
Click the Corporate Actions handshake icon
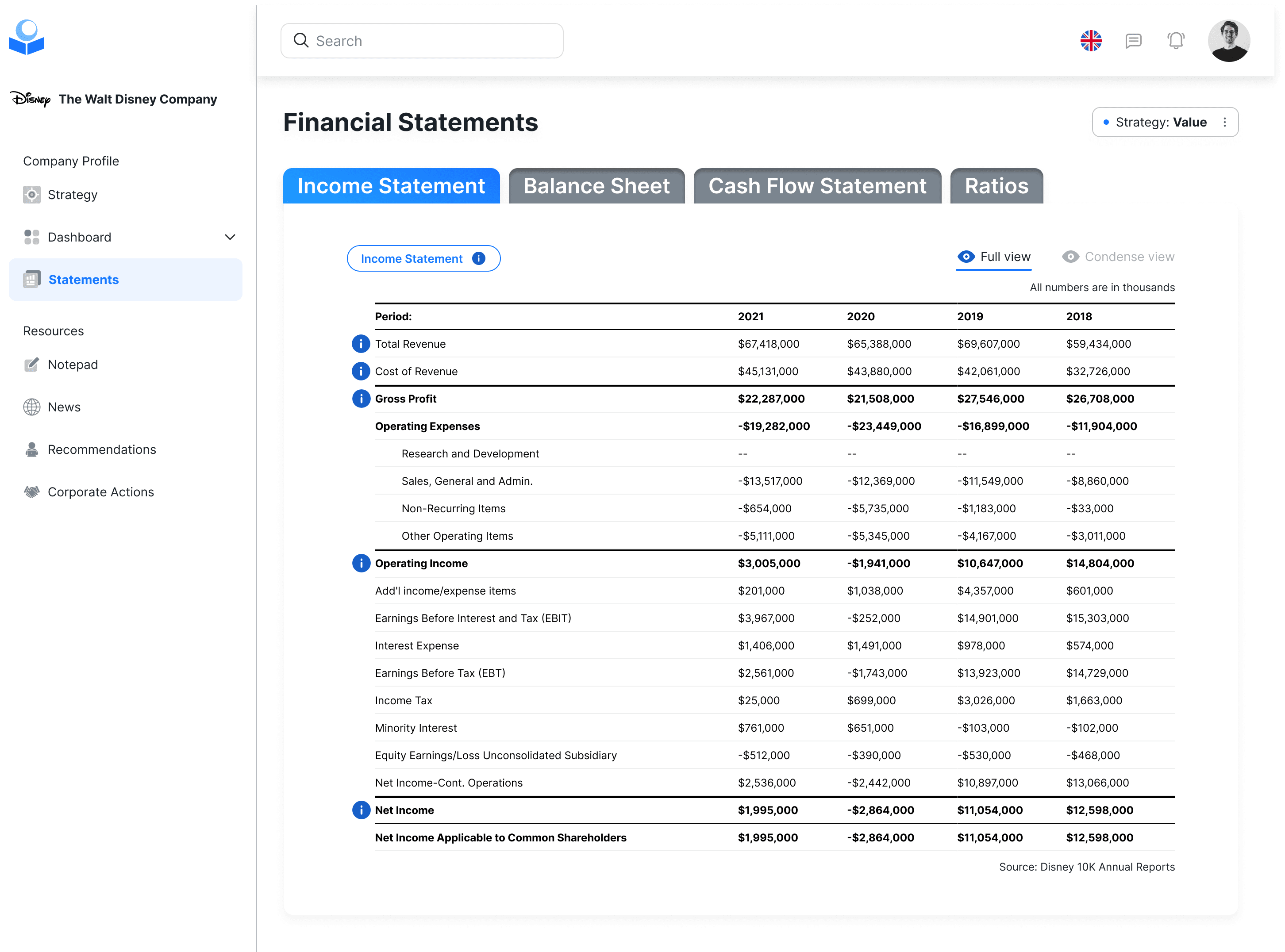coord(32,492)
